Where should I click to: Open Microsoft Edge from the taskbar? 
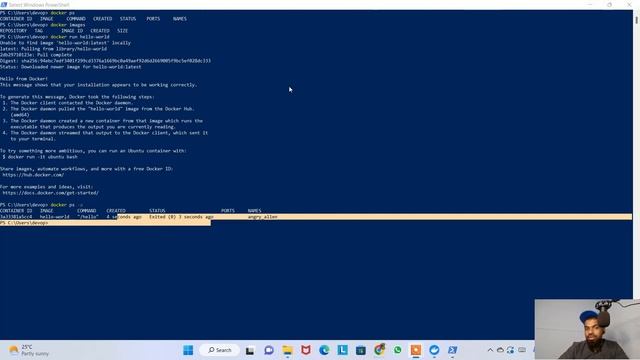324,350
